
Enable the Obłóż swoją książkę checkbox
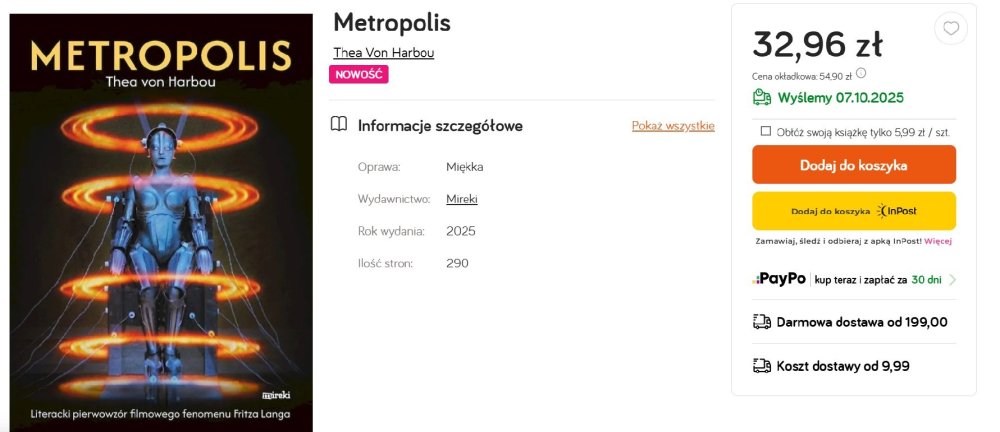pos(766,131)
